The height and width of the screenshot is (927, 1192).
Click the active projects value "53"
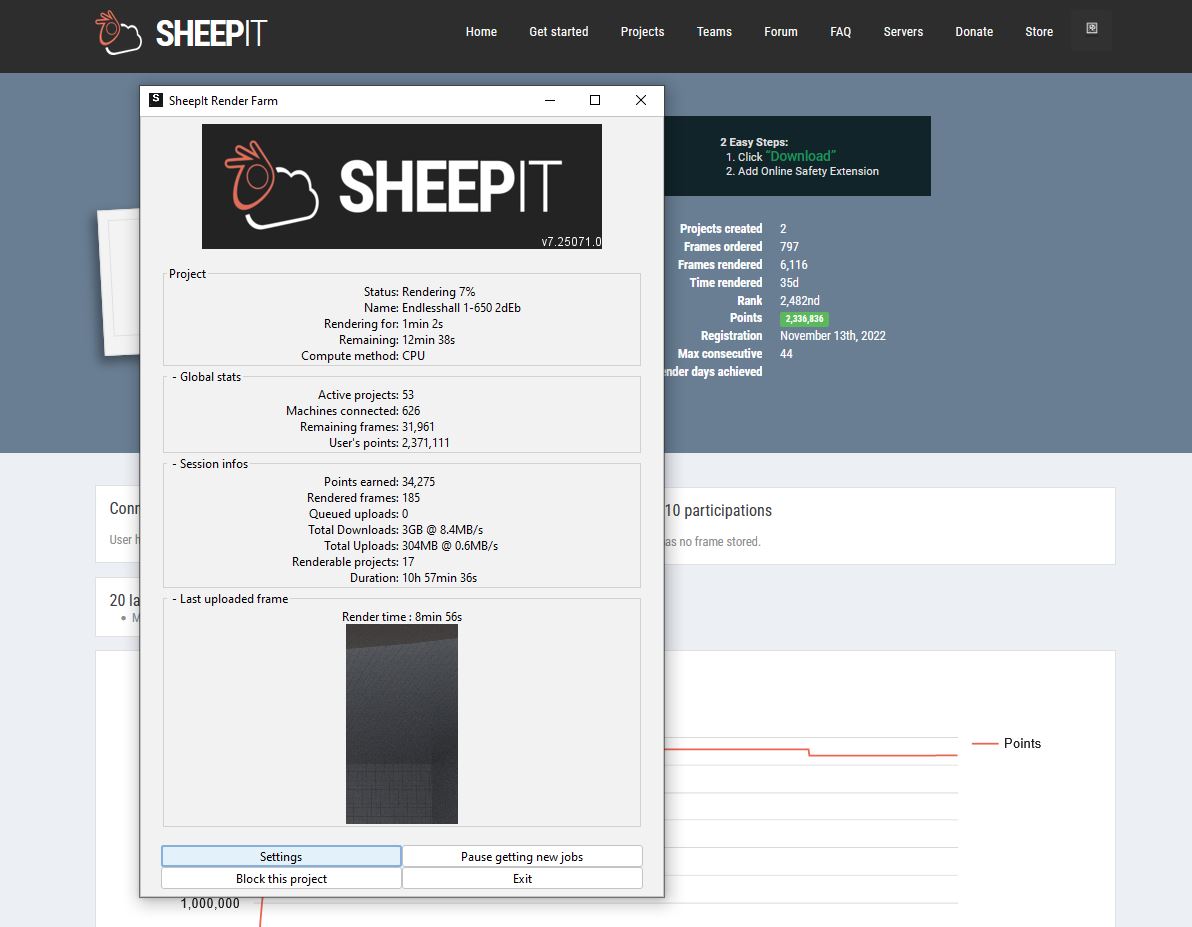[x=408, y=395]
